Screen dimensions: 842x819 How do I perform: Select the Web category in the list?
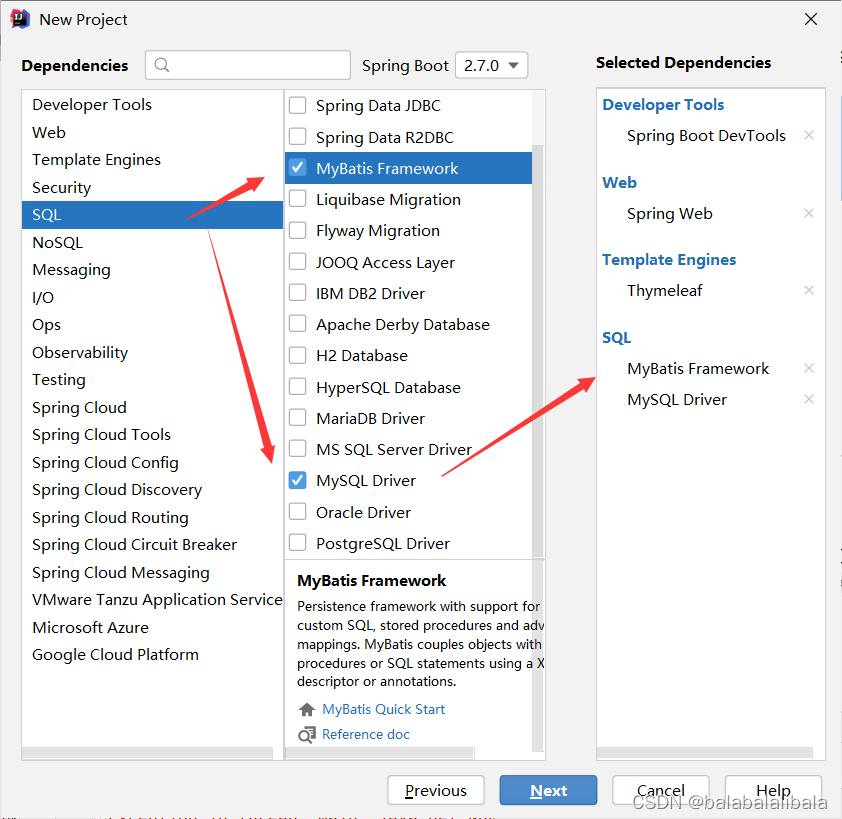point(153,132)
